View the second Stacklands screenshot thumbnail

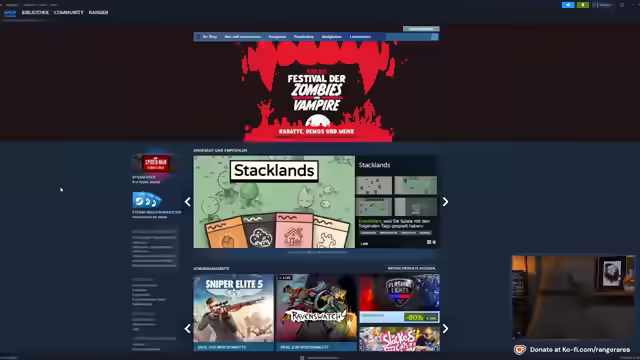[416, 186]
